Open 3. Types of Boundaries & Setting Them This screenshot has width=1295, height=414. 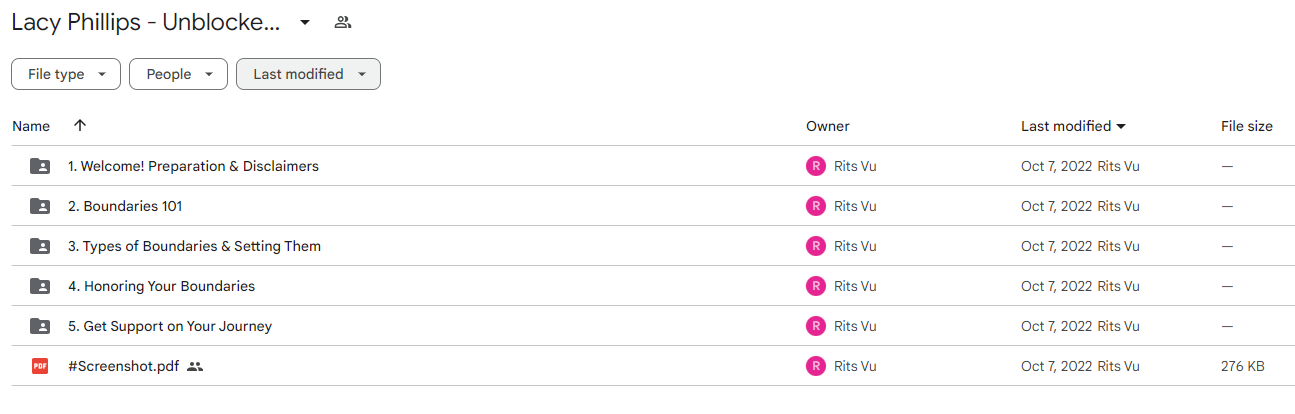pyautogui.click(x=194, y=246)
